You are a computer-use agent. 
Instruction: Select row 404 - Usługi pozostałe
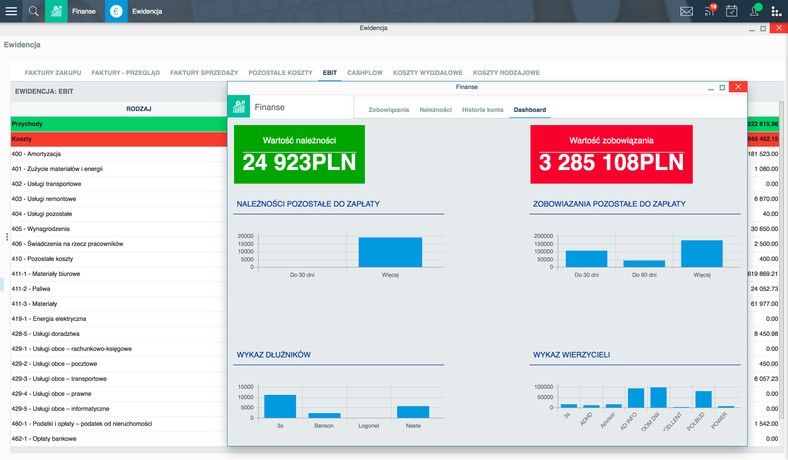point(119,214)
